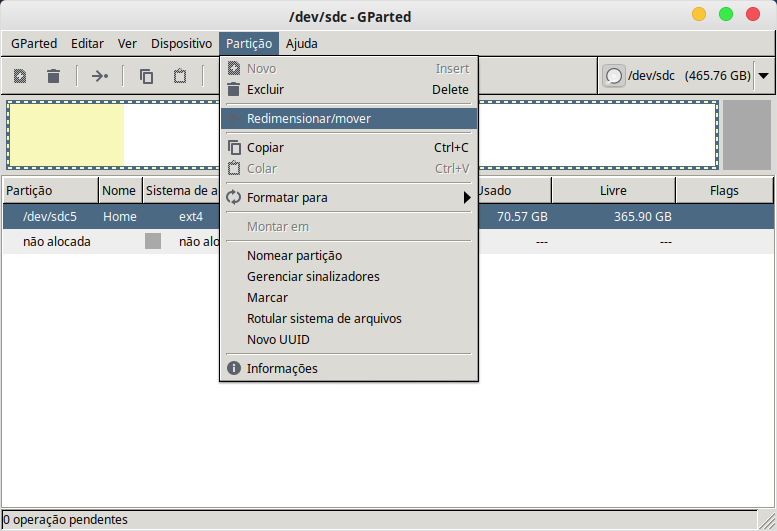
Task: Click the red close window button
Action: click(x=753, y=14)
